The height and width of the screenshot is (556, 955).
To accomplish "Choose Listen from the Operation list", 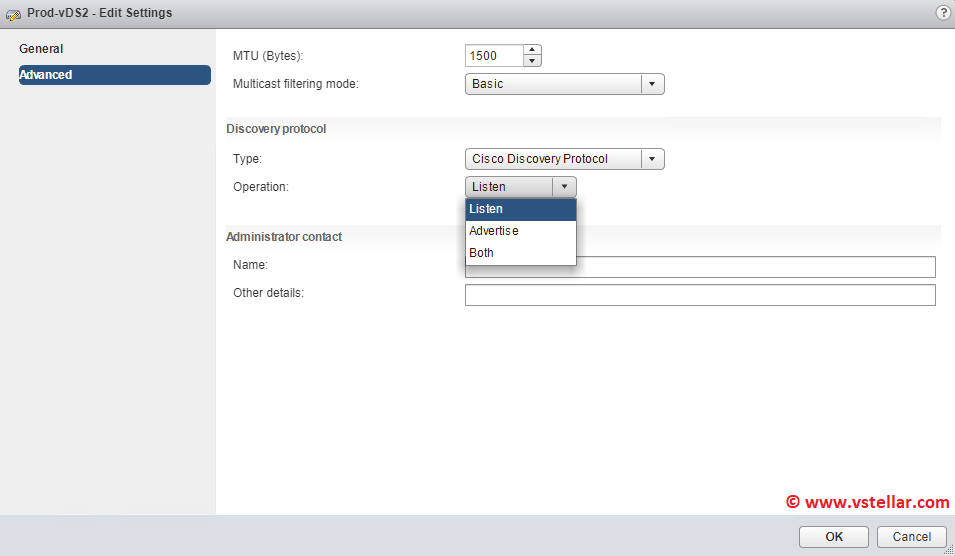I will coord(520,209).
